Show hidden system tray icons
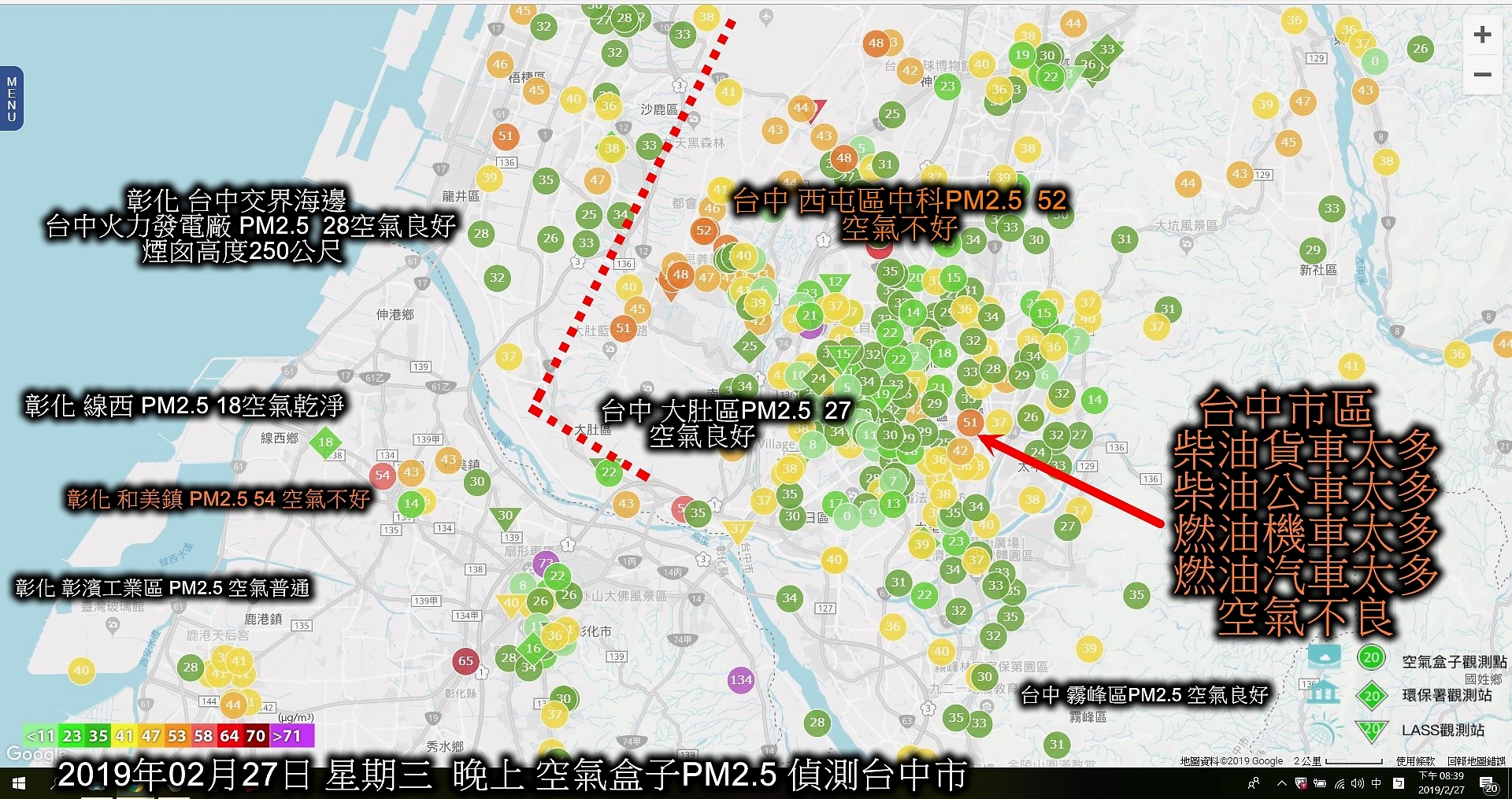Image resolution: width=1512 pixels, height=799 pixels. click(x=1281, y=783)
